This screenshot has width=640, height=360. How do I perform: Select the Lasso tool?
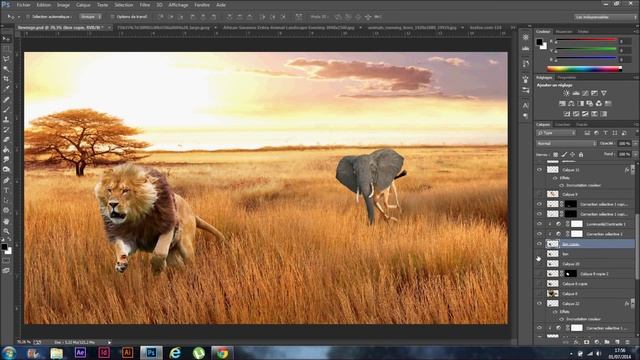(x=7, y=59)
